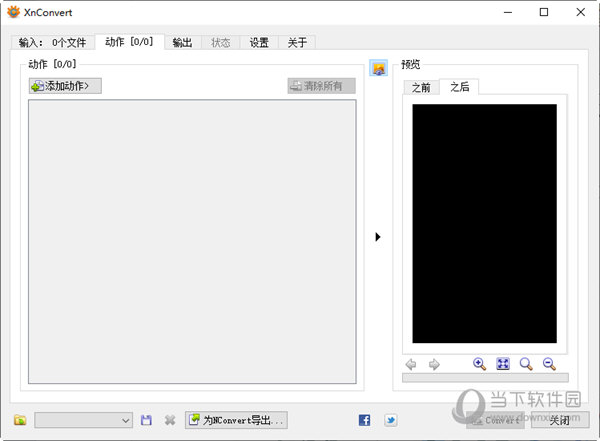
Task: Click the preview progress bar
Action: (485, 378)
